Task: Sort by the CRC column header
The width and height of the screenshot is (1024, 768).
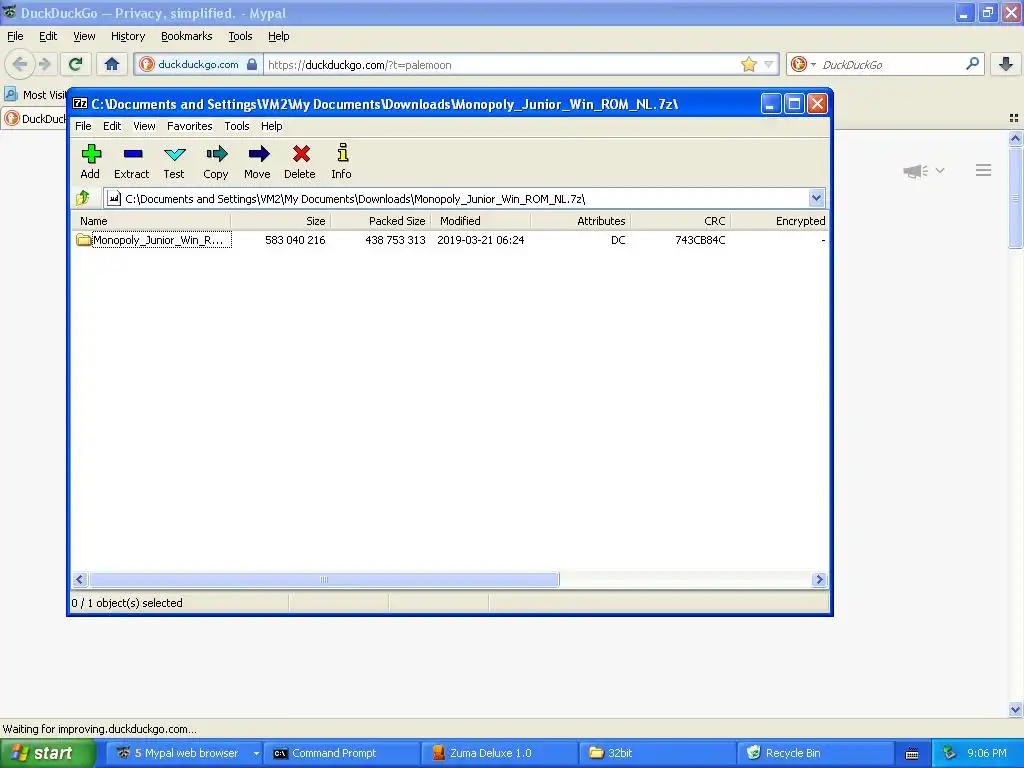Action: (x=680, y=221)
